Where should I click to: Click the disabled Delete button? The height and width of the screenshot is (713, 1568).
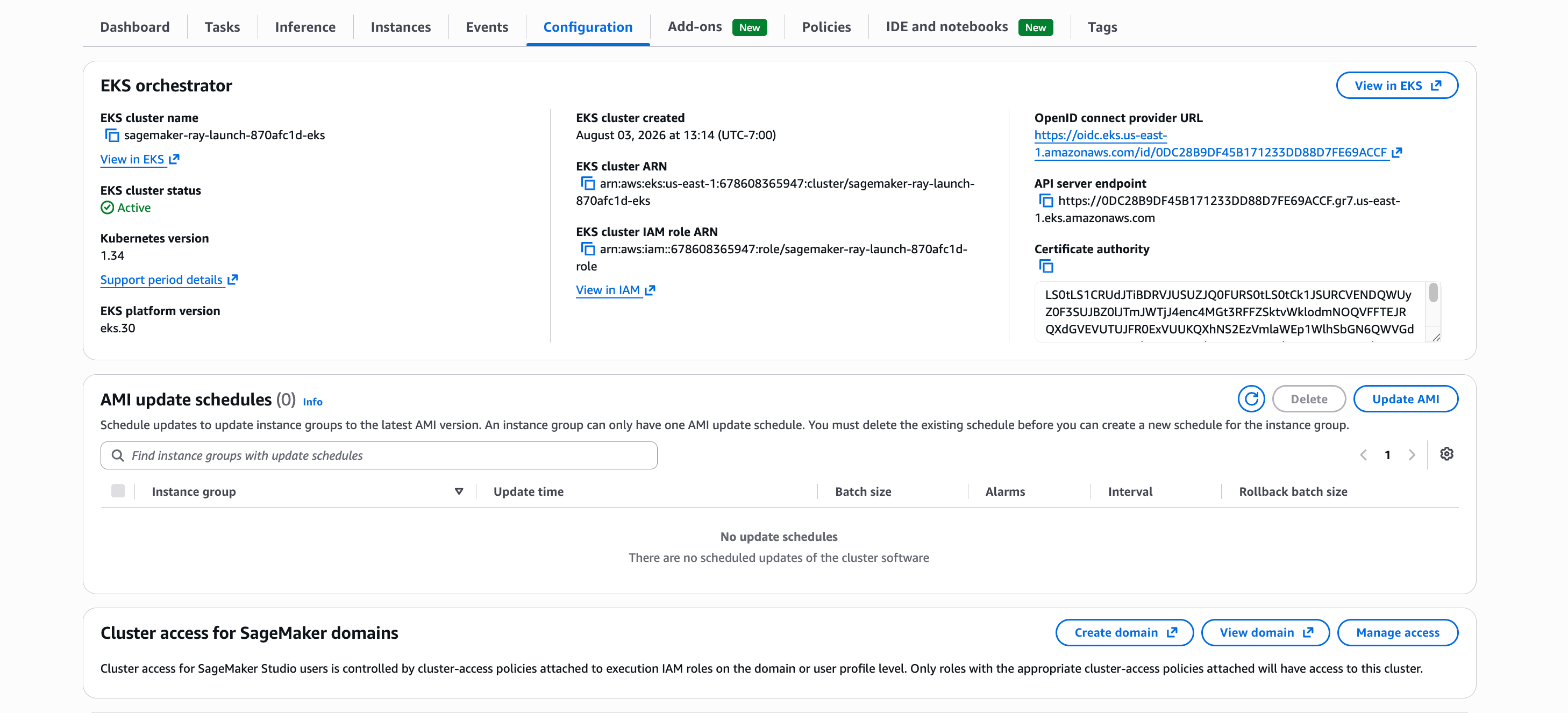[x=1309, y=399]
